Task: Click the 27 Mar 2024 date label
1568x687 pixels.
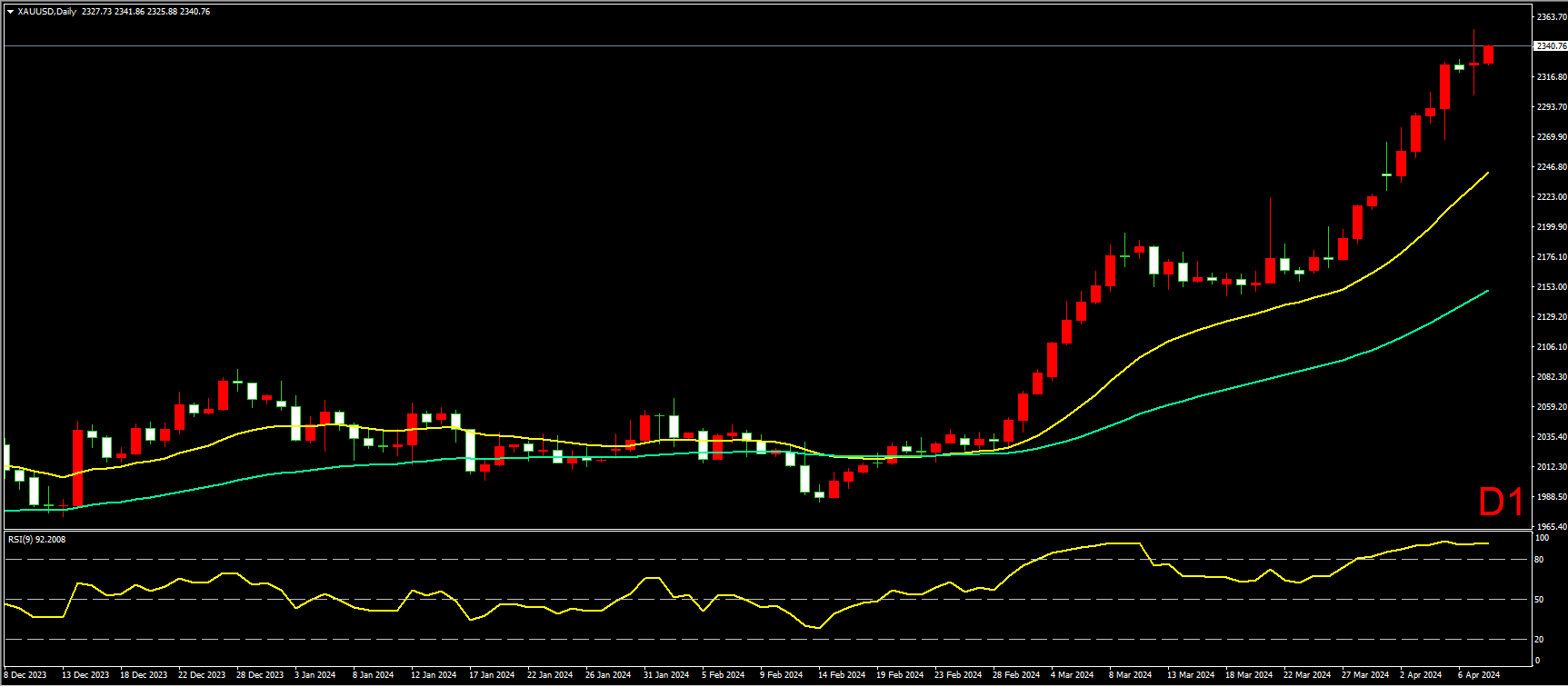Action: [1365, 675]
